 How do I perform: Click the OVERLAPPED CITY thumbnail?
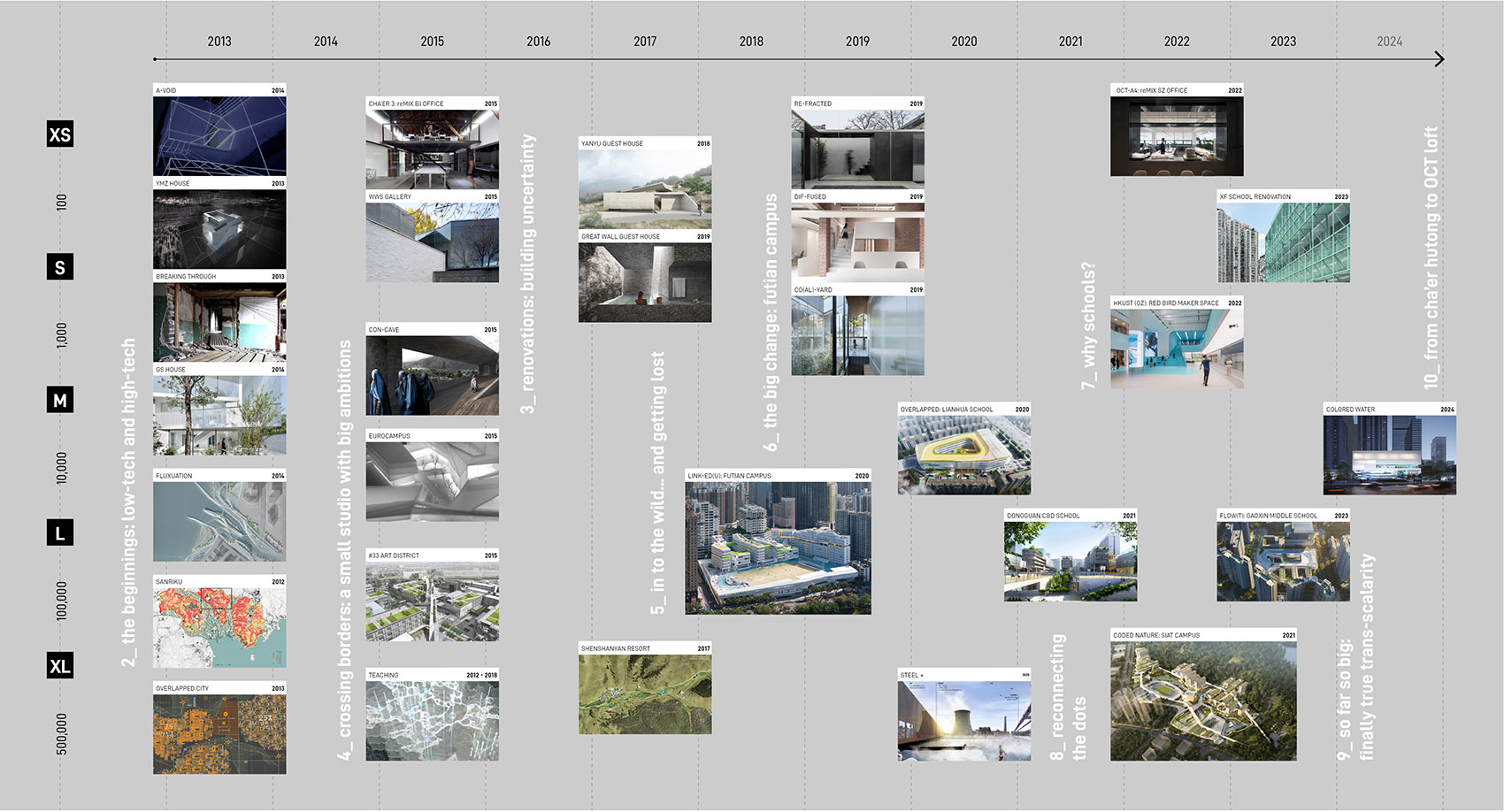coord(219,725)
